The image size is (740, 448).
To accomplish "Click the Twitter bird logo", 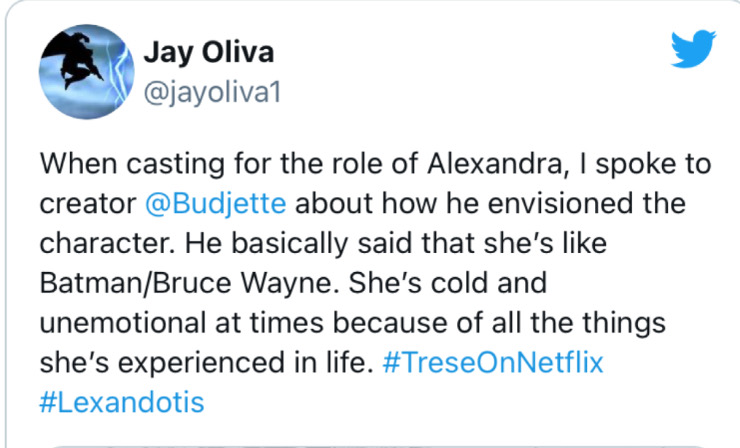I will coord(693,48).
